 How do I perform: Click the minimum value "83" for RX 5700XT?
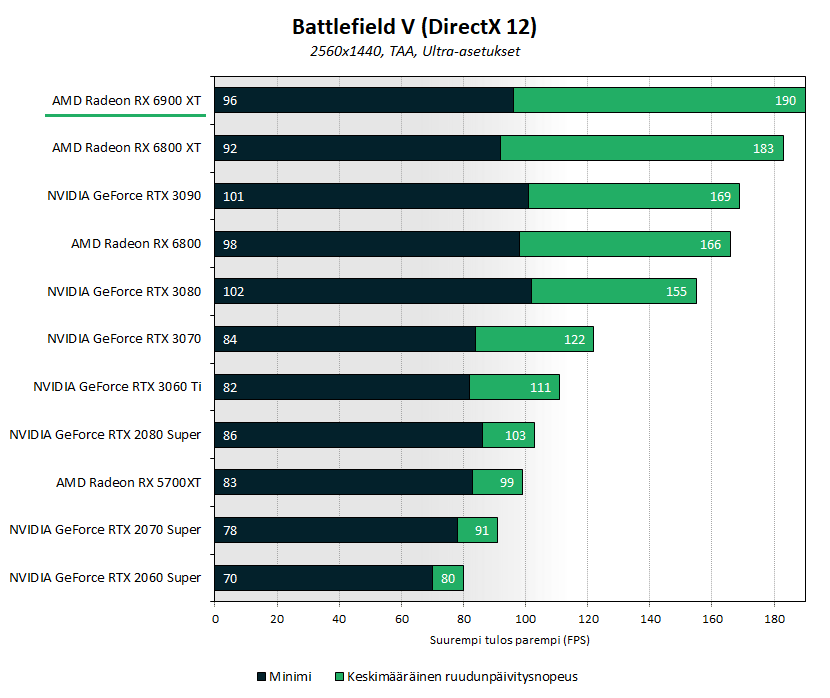pyautogui.click(x=230, y=483)
